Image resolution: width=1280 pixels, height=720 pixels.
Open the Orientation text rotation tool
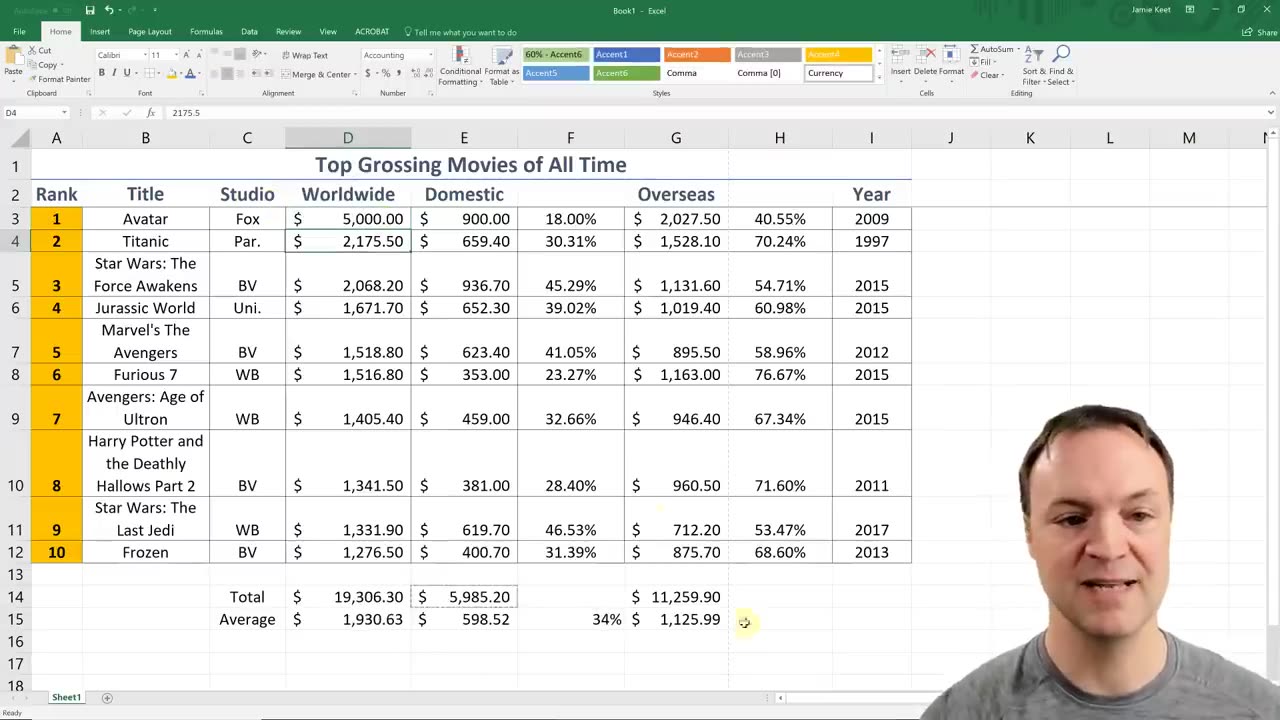click(x=258, y=55)
